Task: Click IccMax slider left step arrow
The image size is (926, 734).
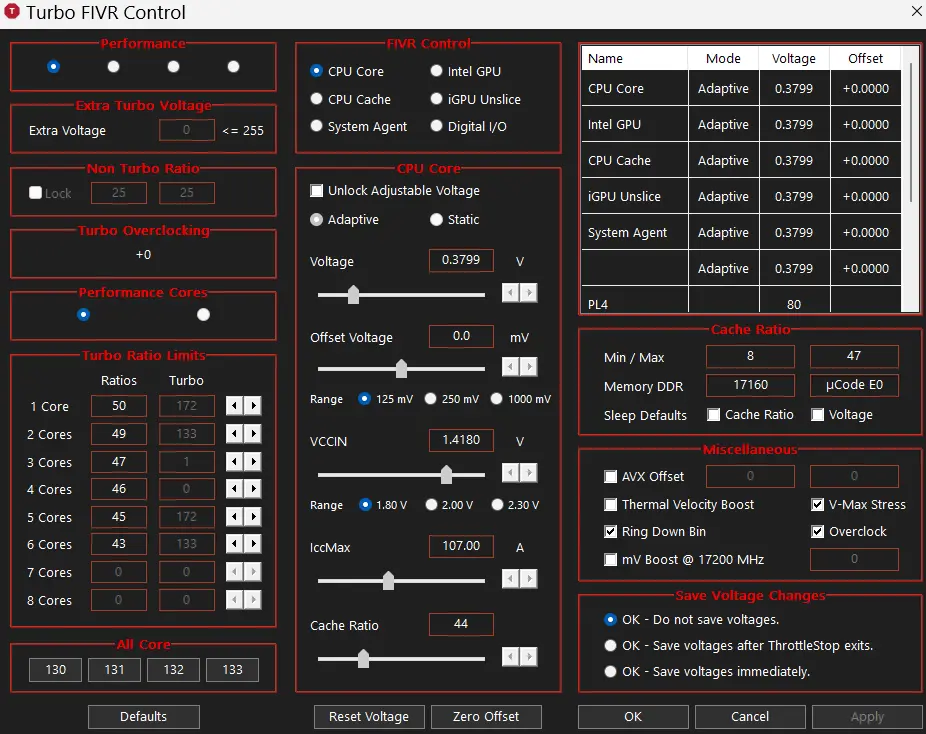Action: pyautogui.click(x=510, y=579)
